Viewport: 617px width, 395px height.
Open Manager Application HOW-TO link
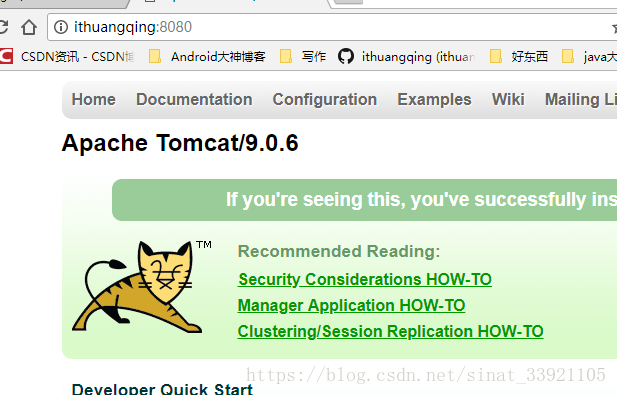pos(351,306)
